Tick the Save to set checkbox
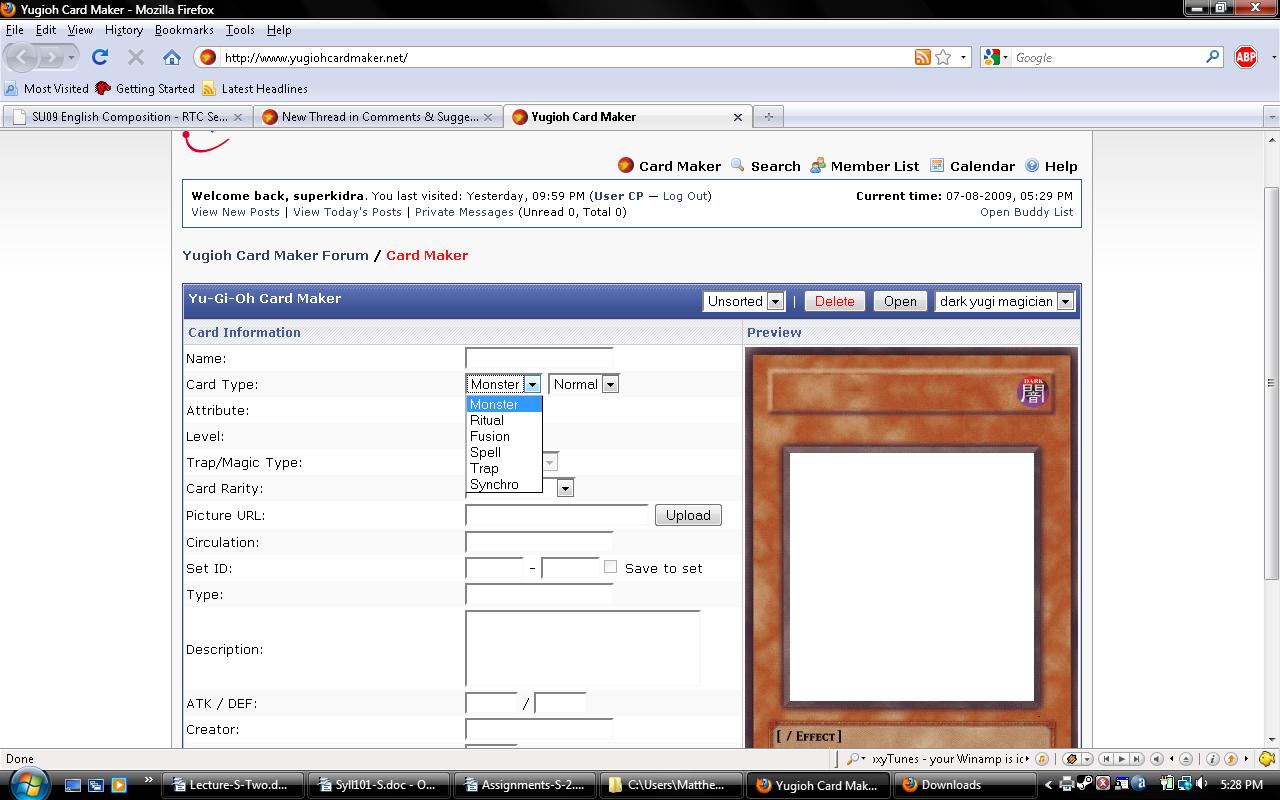1280x800 pixels. point(610,566)
